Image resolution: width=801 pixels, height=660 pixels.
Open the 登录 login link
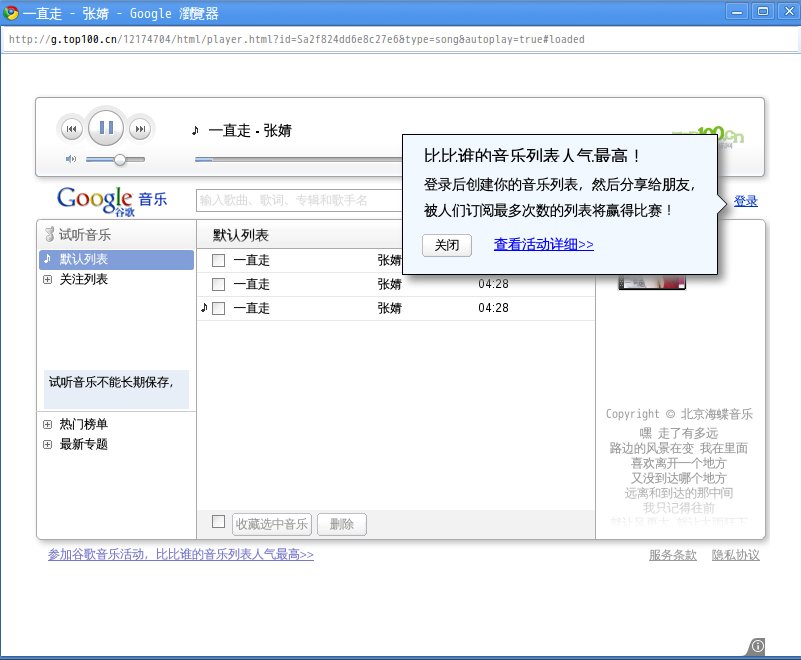(x=745, y=201)
